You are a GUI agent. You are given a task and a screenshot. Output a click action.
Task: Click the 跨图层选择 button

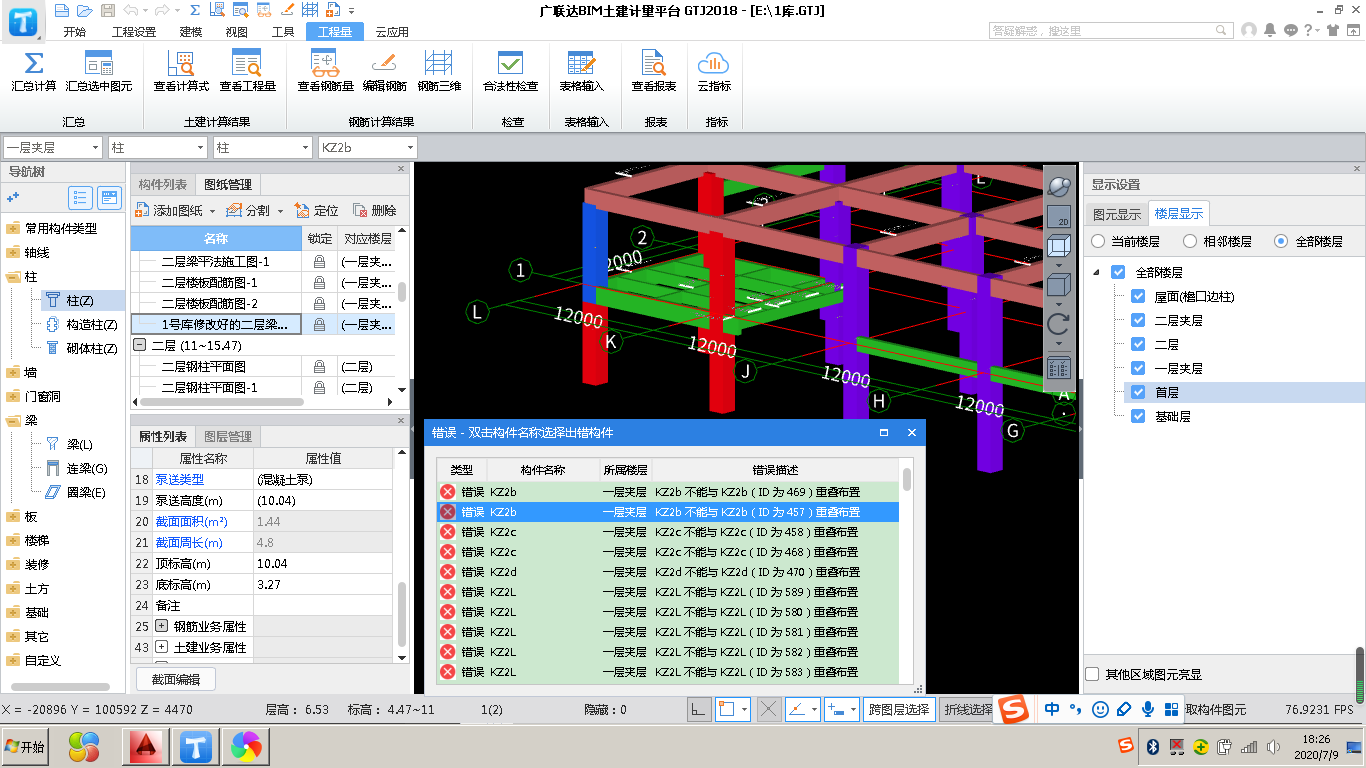899,709
